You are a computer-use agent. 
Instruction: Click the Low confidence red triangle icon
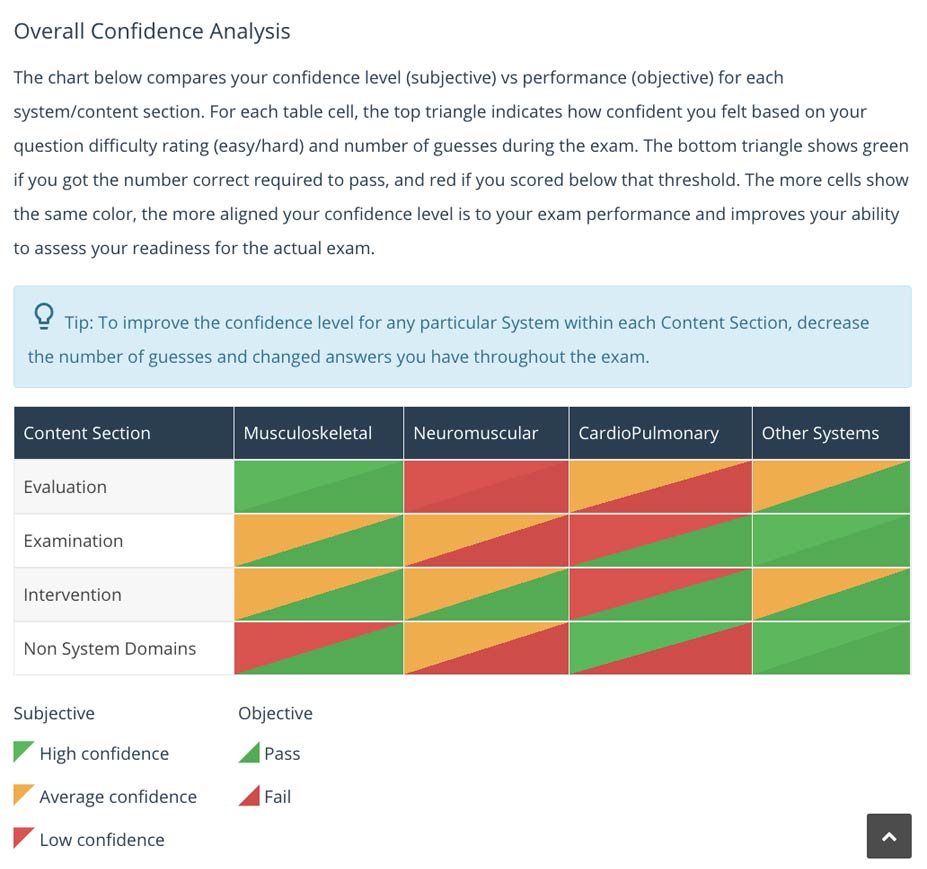[24, 838]
